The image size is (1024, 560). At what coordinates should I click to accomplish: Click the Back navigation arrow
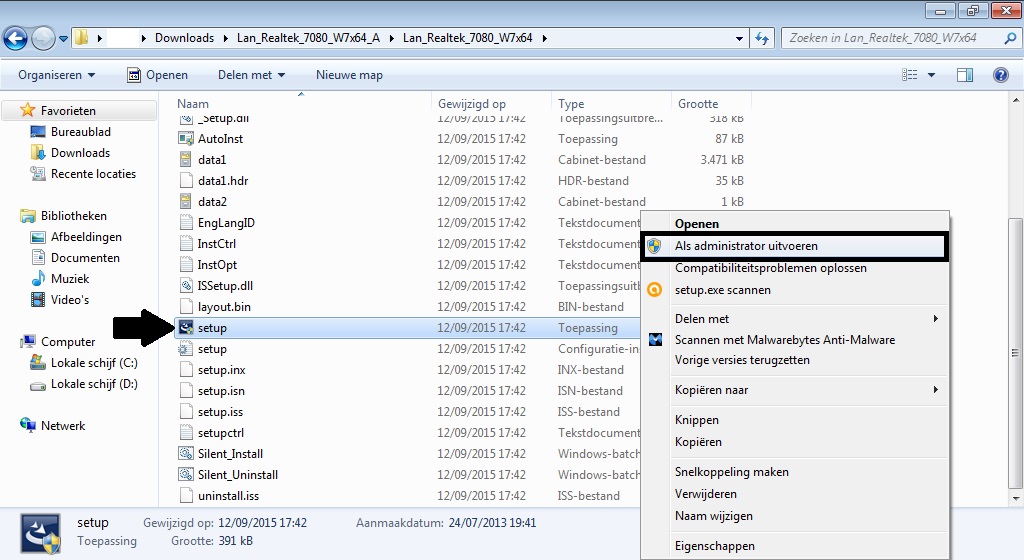16,39
